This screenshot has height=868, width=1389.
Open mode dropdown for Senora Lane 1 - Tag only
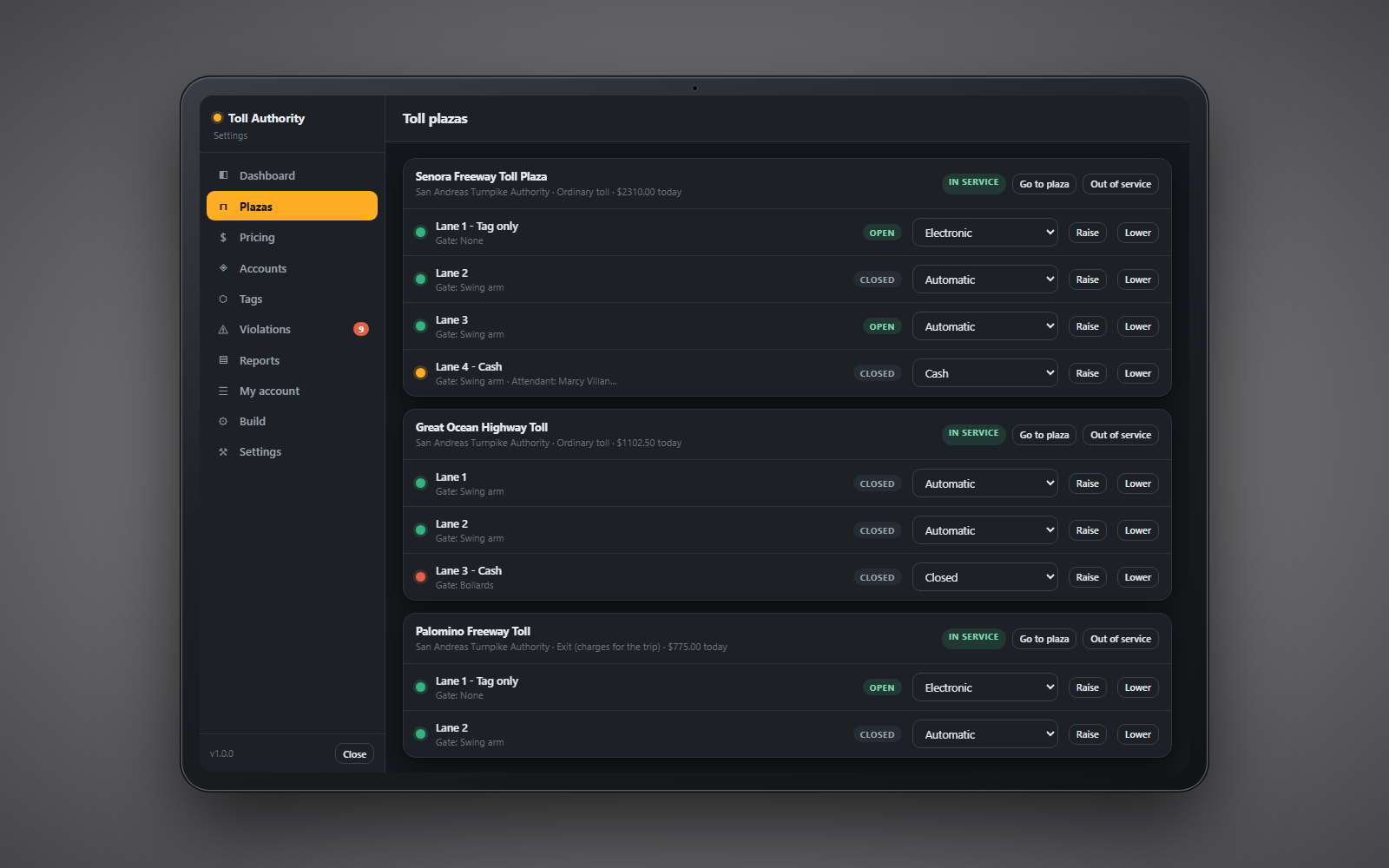click(x=984, y=233)
